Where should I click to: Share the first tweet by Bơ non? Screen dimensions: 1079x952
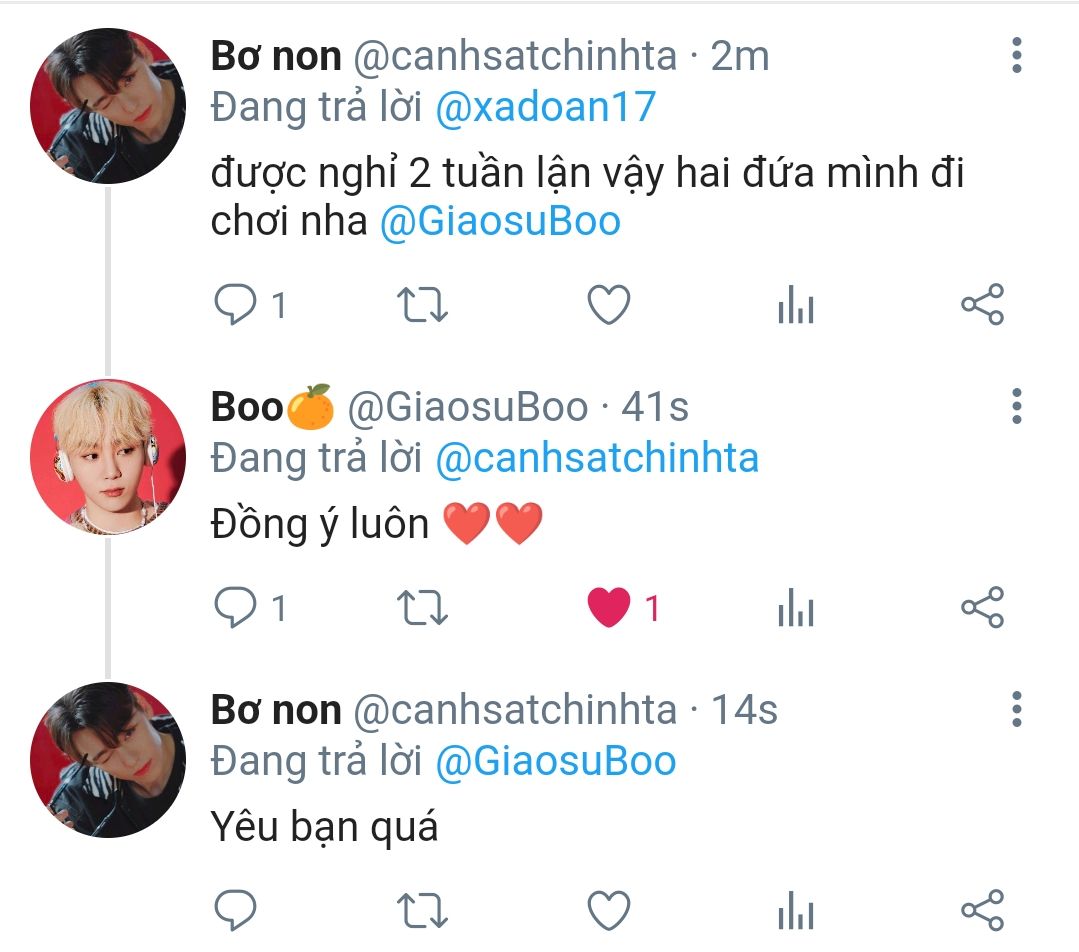tap(981, 305)
